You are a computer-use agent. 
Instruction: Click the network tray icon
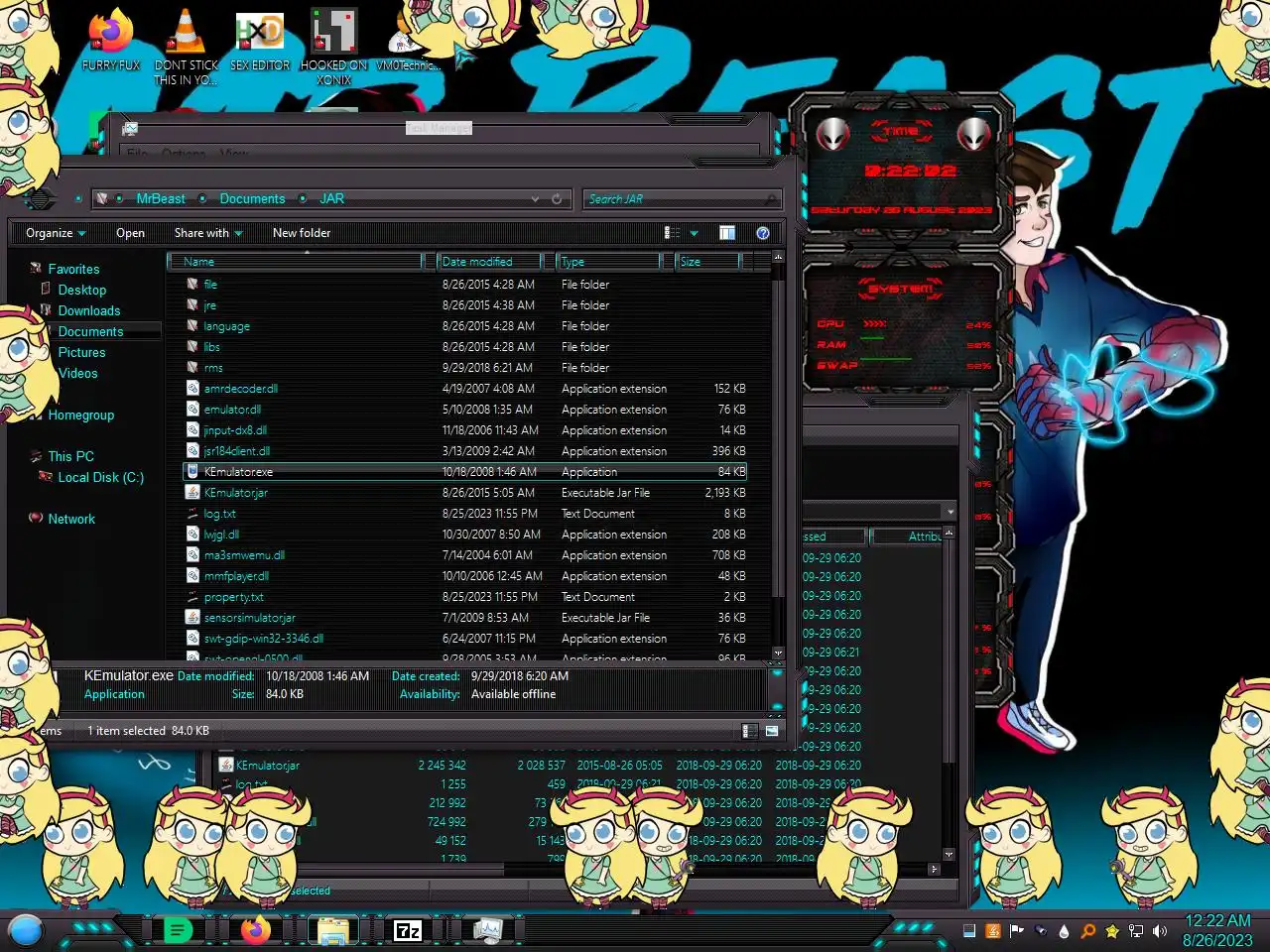(x=1136, y=931)
